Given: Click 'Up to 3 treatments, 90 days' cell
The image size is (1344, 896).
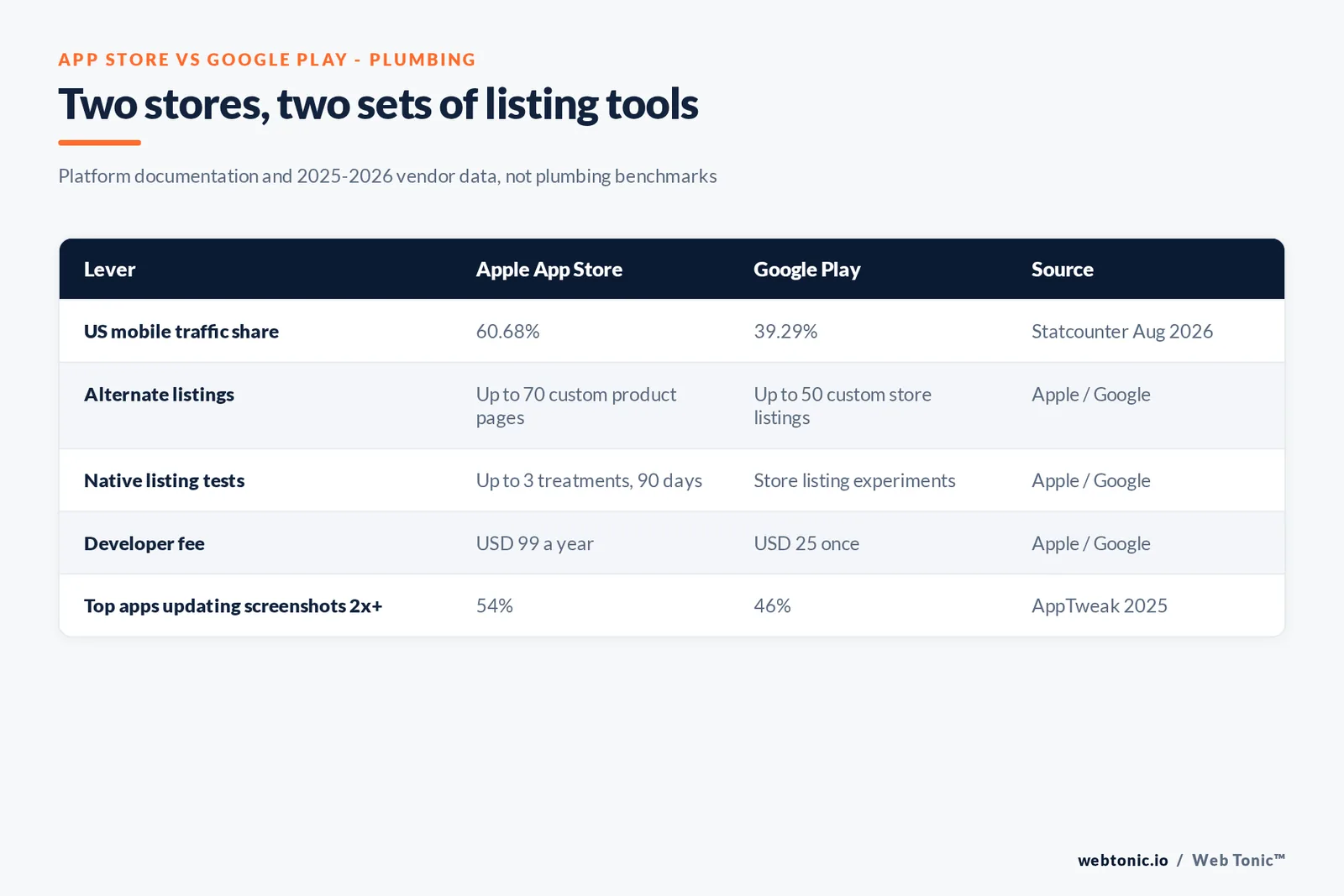Looking at the screenshot, I should coord(589,481).
